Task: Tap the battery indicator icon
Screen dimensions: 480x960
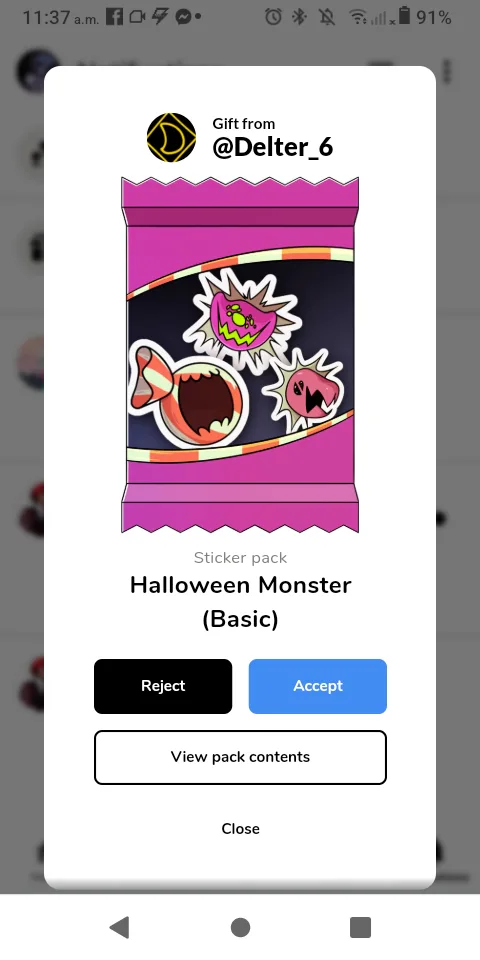Action: 404,16
